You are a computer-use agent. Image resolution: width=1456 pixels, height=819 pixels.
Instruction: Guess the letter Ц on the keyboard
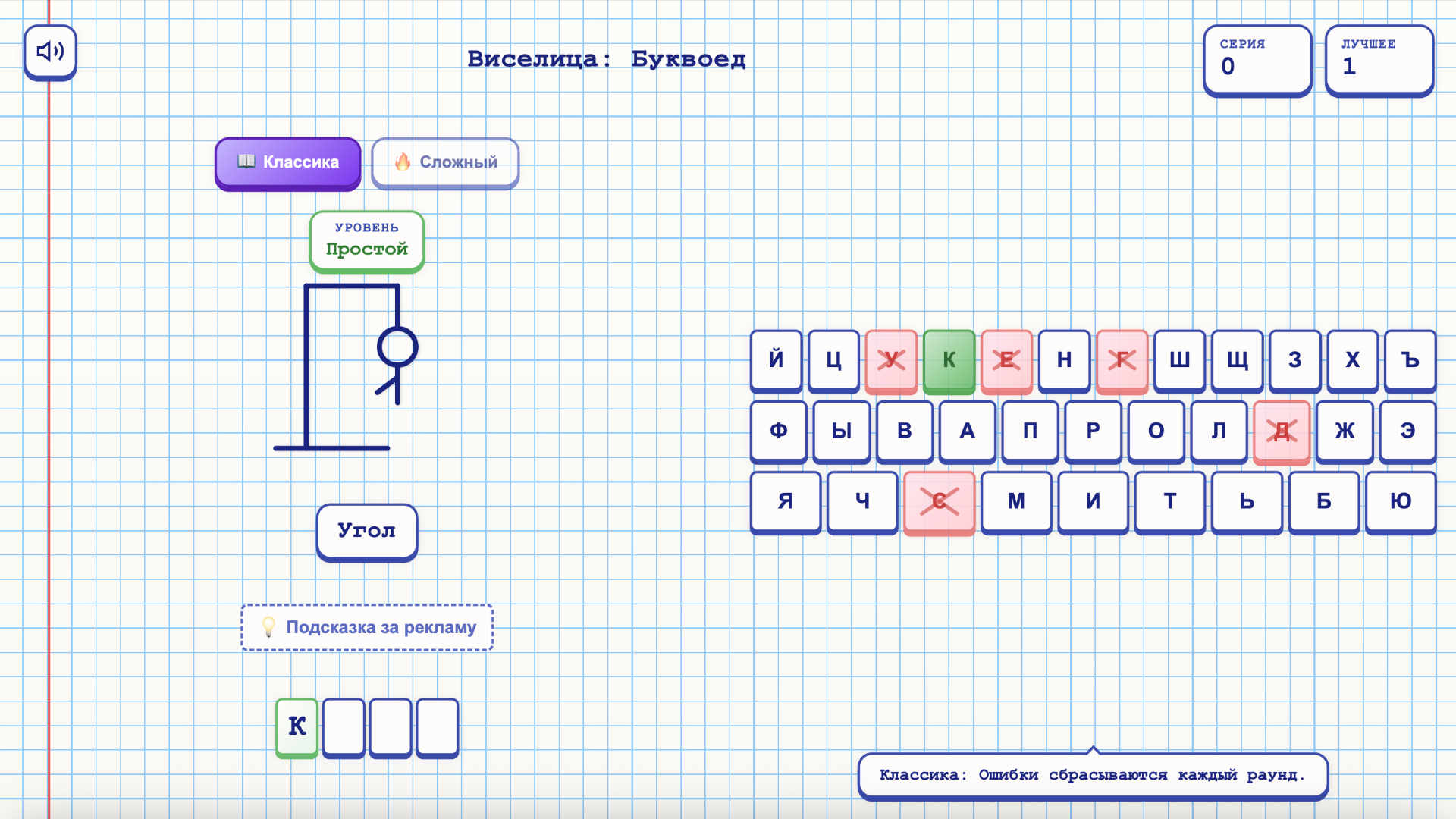834,360
